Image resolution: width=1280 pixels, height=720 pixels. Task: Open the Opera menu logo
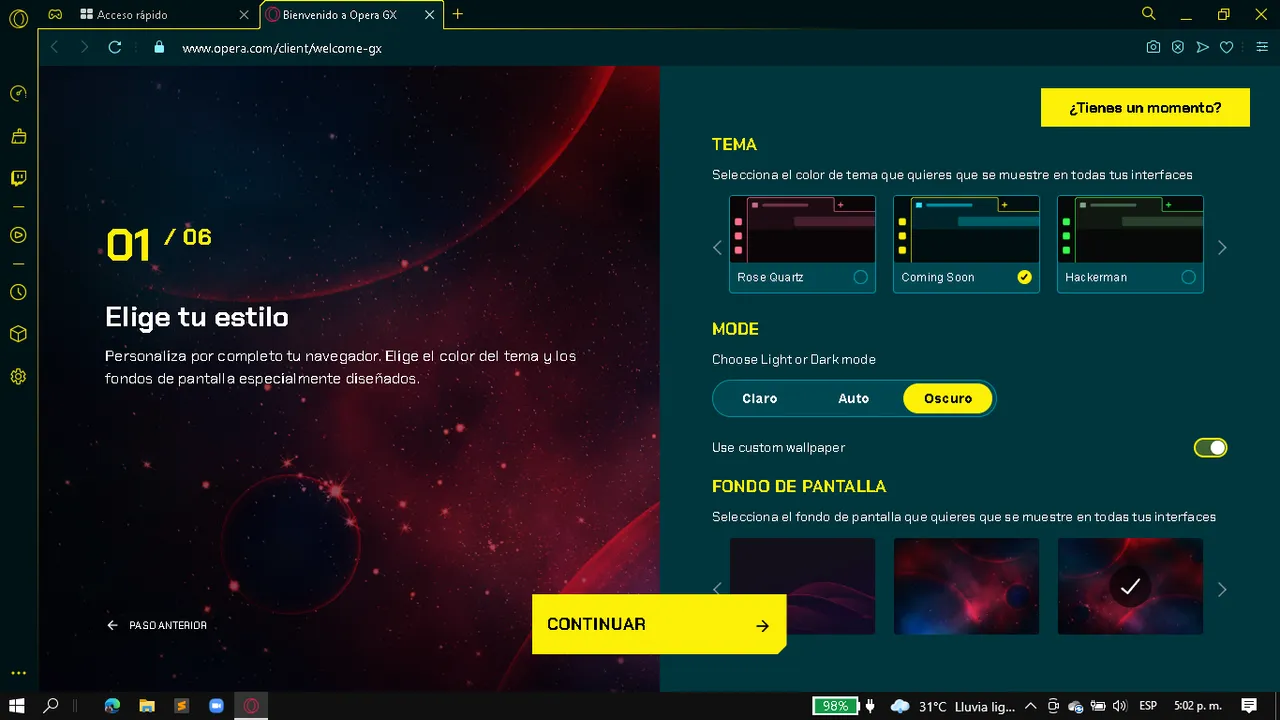click(x=18, y=18)
